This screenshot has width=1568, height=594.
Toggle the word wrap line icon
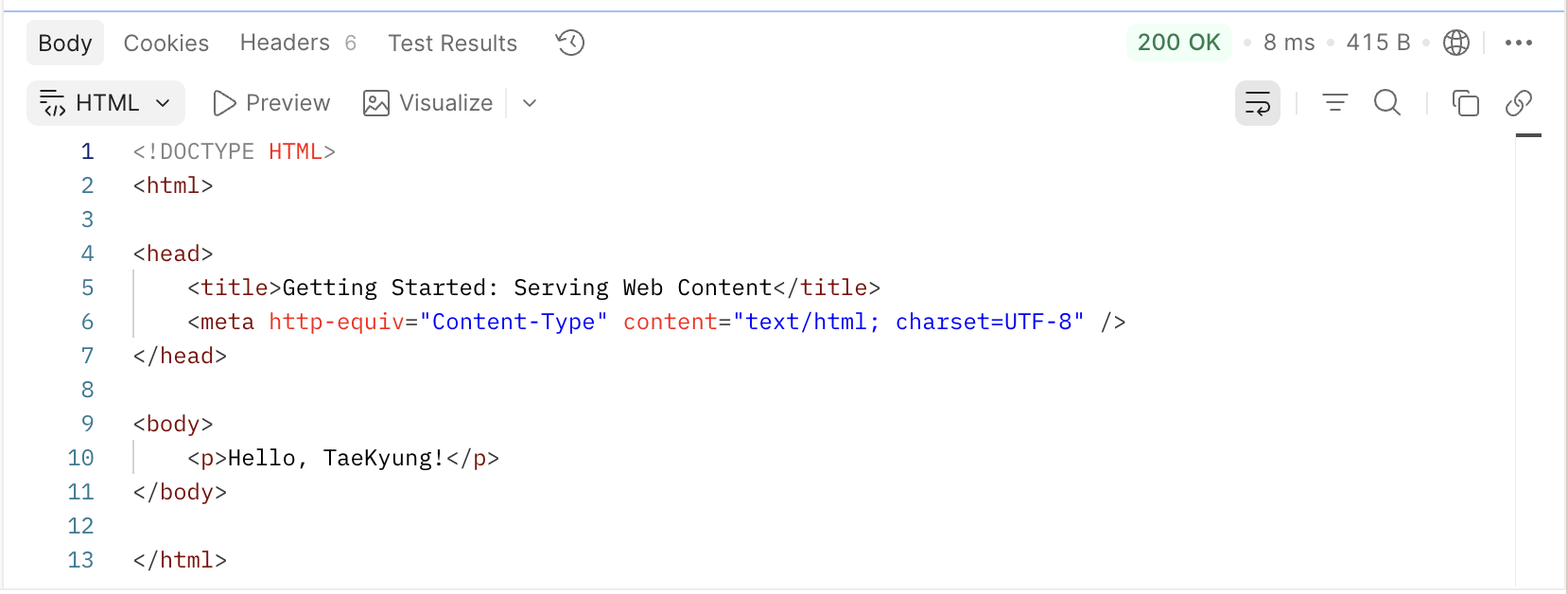(x=1258, y=103)
